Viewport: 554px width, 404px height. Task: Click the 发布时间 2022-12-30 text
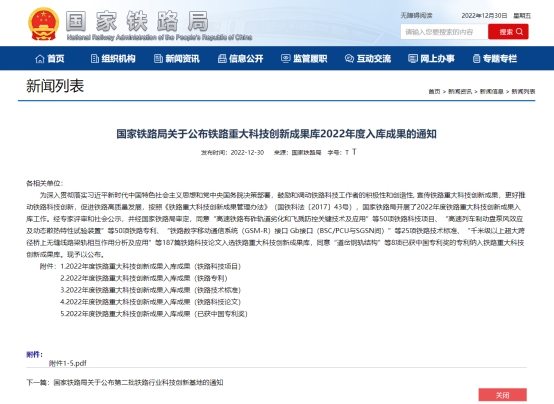click(x=232, y=153)
